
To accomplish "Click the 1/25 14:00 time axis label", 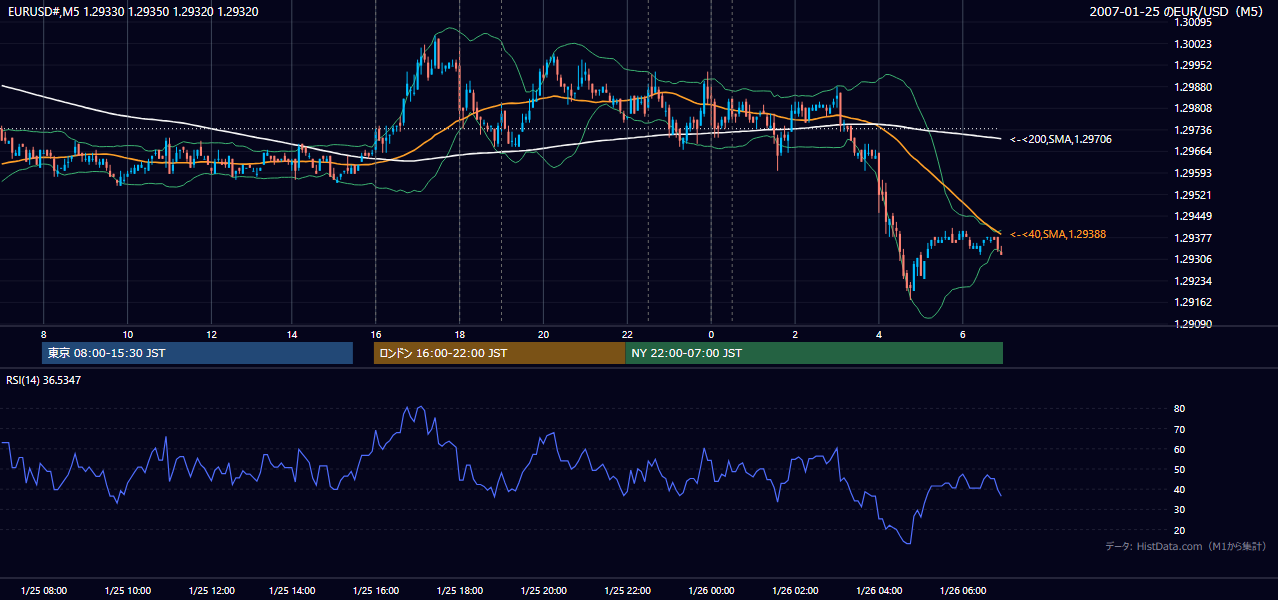I will pos(294,590).
